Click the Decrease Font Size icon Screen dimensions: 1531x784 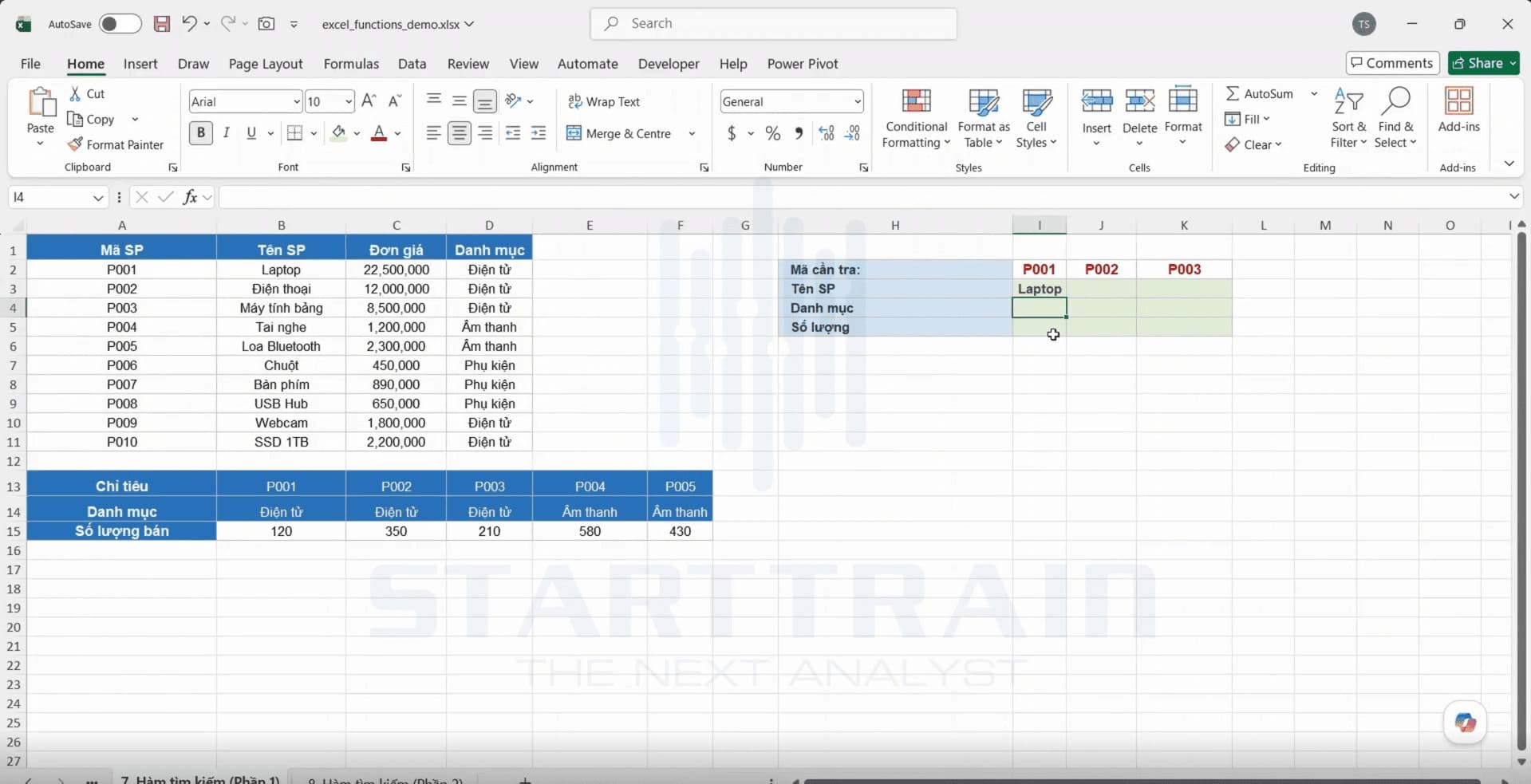point(395,101)
